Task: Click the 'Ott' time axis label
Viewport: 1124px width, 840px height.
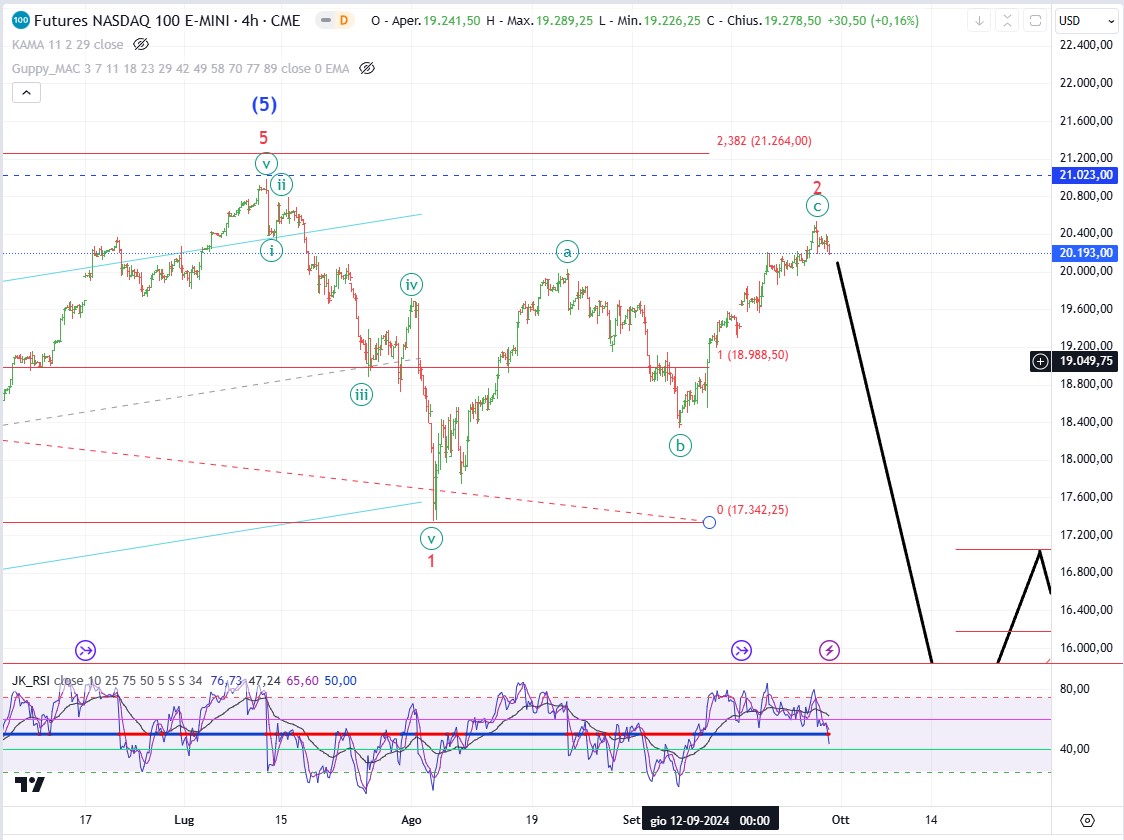Action: click(x=840, y=820)
